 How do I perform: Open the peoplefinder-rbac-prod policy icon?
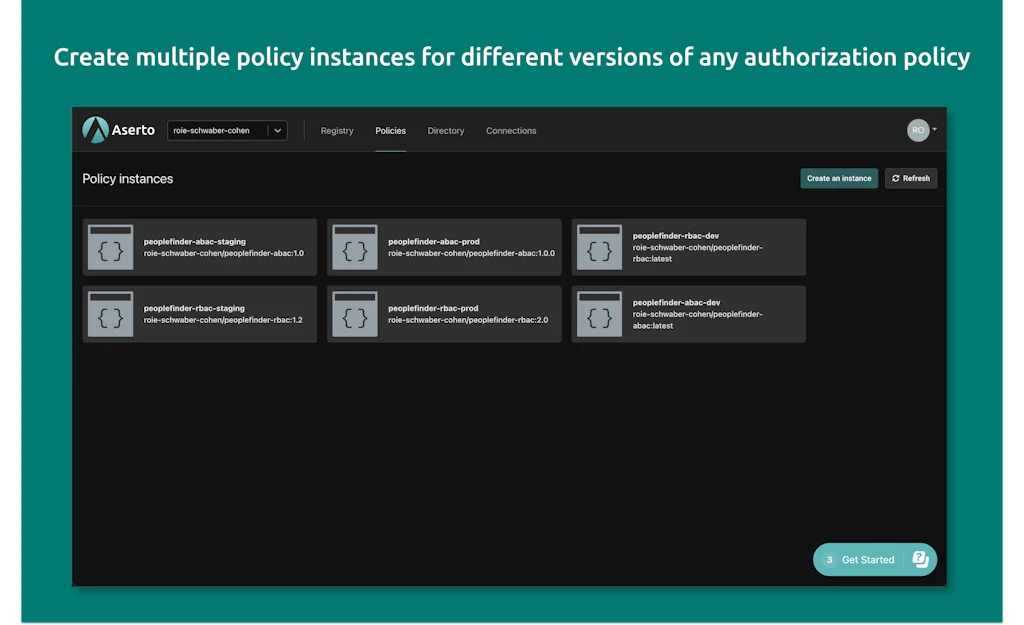pyautogui.click(x=354, y=314)
